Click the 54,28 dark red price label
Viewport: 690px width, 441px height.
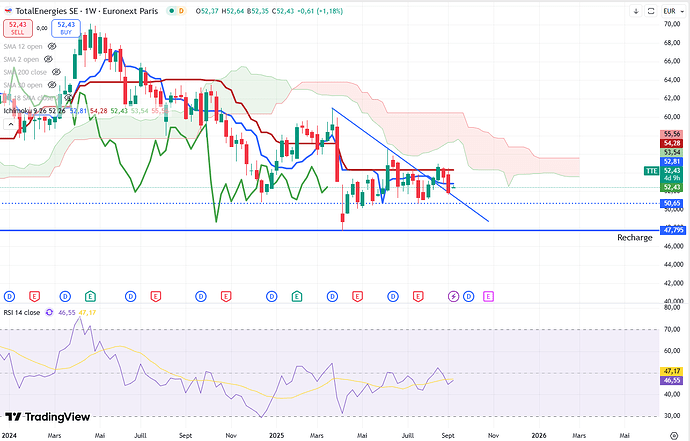click(672, 143)
